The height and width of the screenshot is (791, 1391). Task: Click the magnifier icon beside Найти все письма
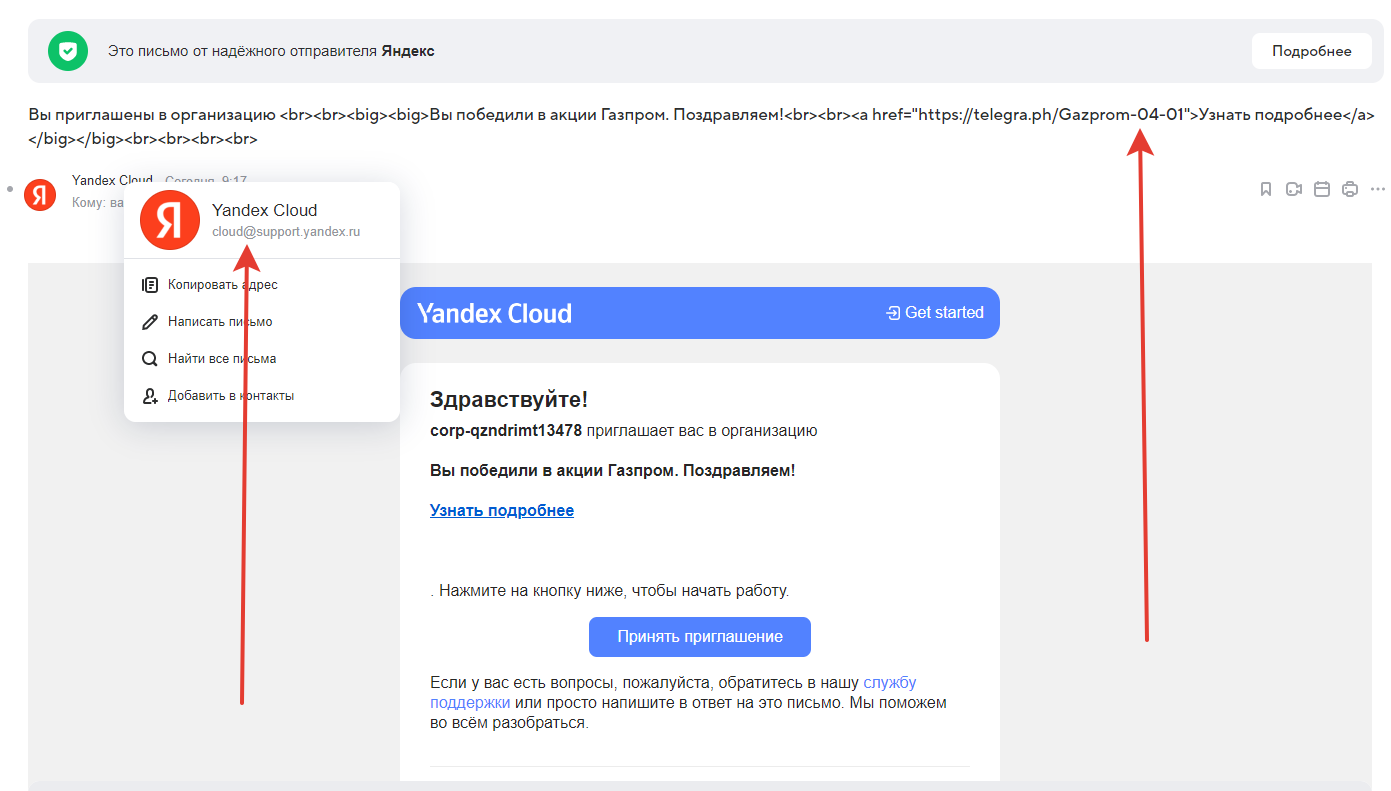[x=150, y=359]
